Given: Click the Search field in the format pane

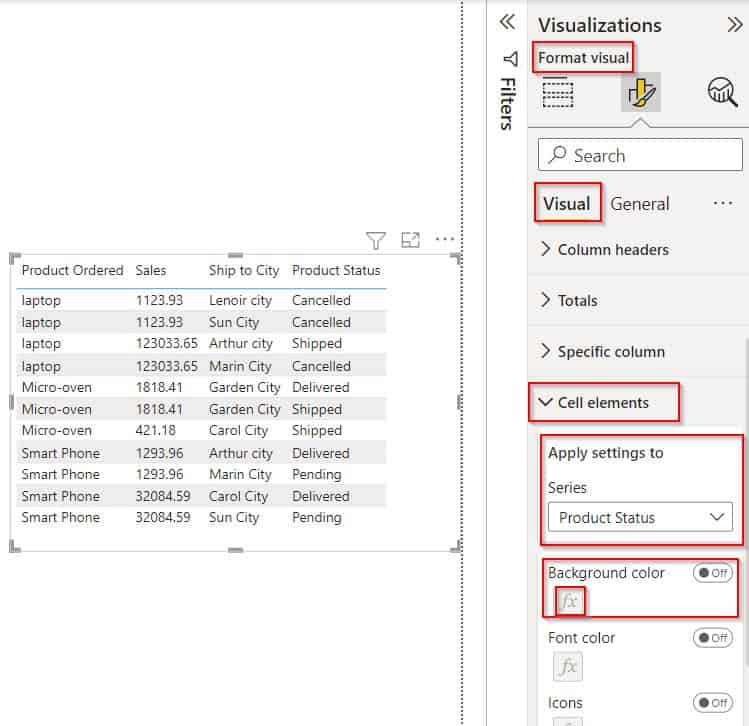Looking at the screenshot, I should coord(640,155).
